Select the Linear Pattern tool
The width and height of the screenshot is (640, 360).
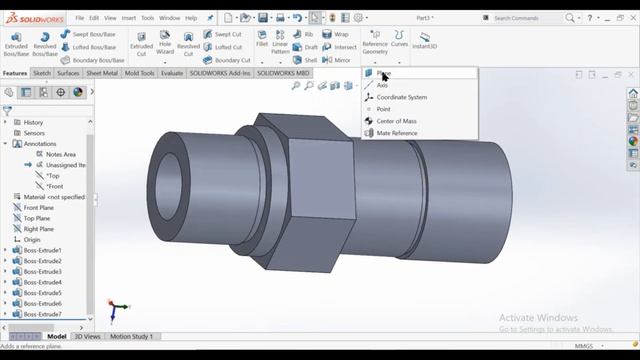click(x=280, y=42)
